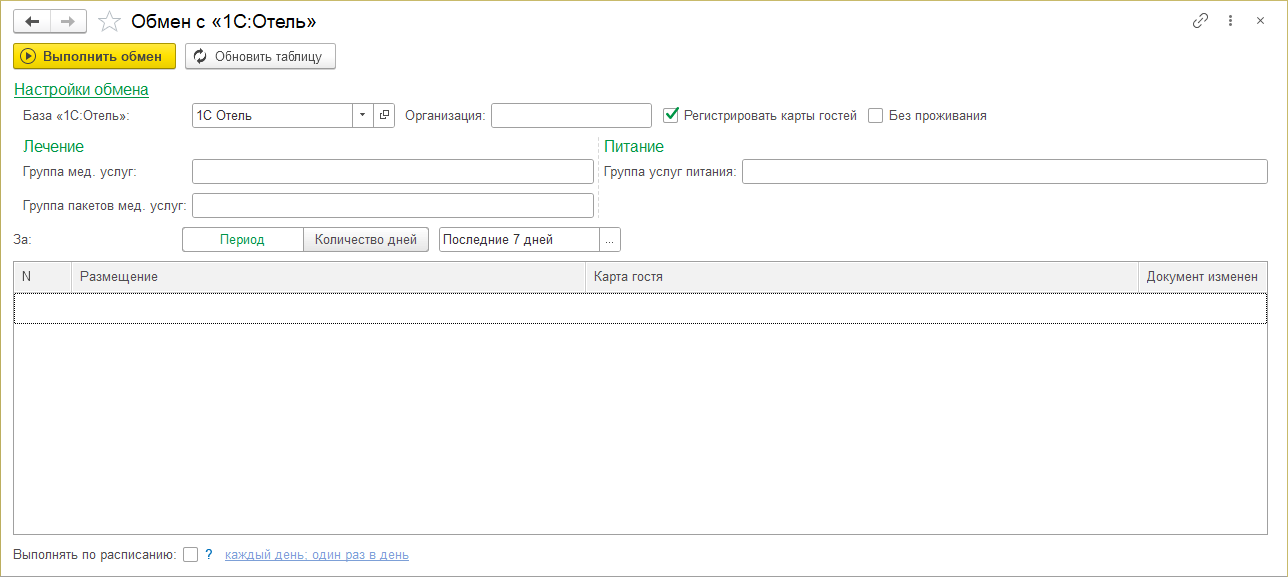The height and width of the screenshot is (577, 1288).
Task: Close the exchange form with X
Action: tap(1260, 21)
